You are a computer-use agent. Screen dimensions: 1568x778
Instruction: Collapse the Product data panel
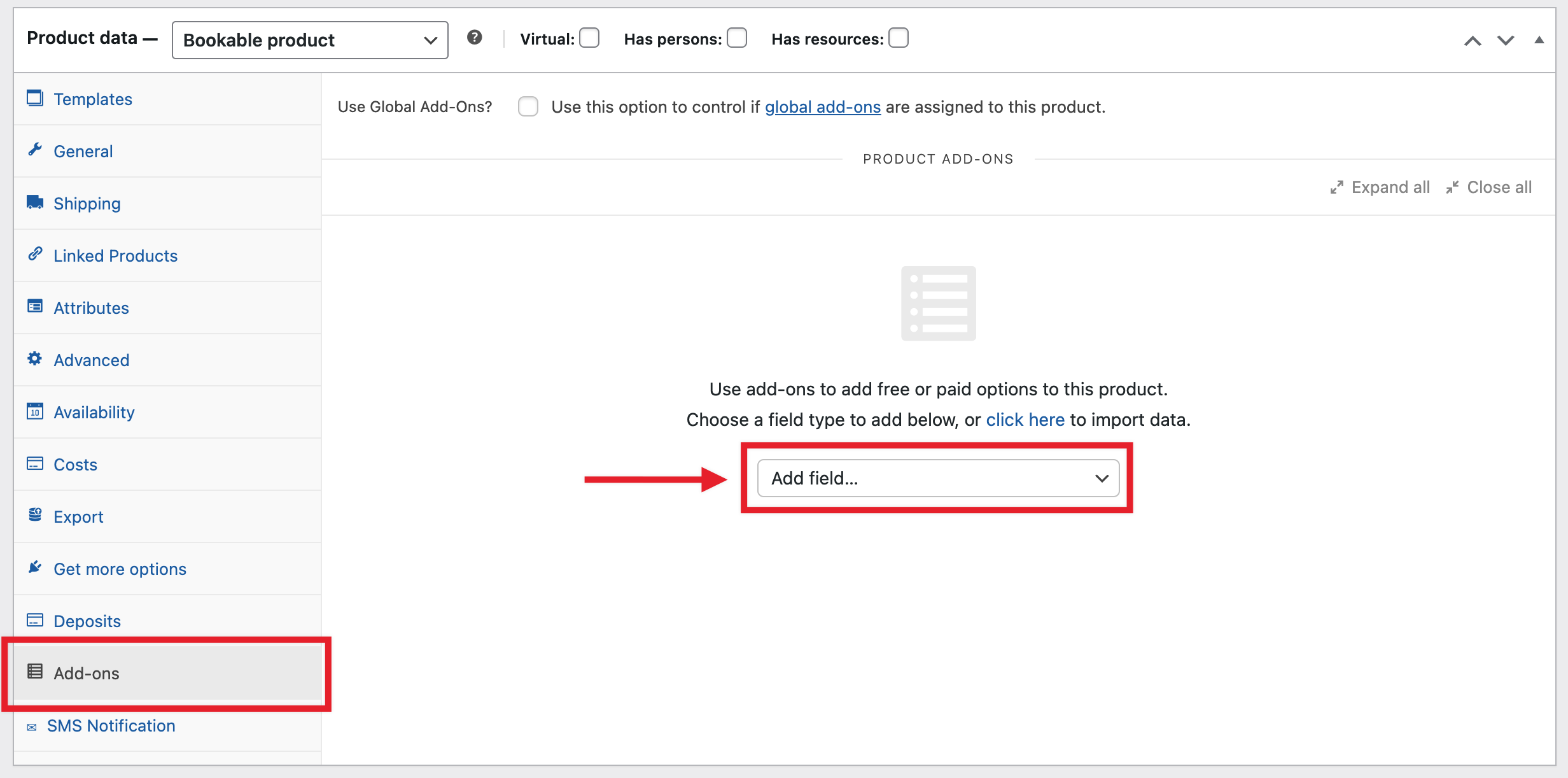click(1539, 39)
